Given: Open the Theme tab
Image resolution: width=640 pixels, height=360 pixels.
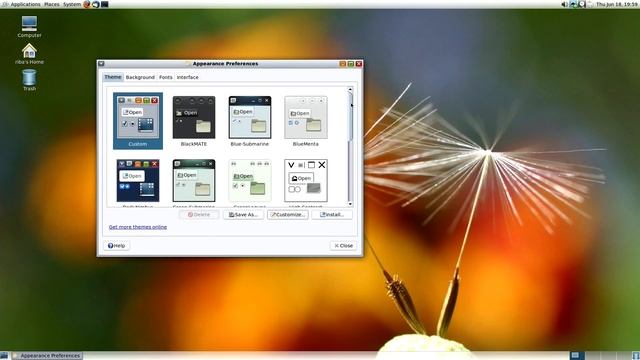Looking at the screenshot, I should click(113, 77).
